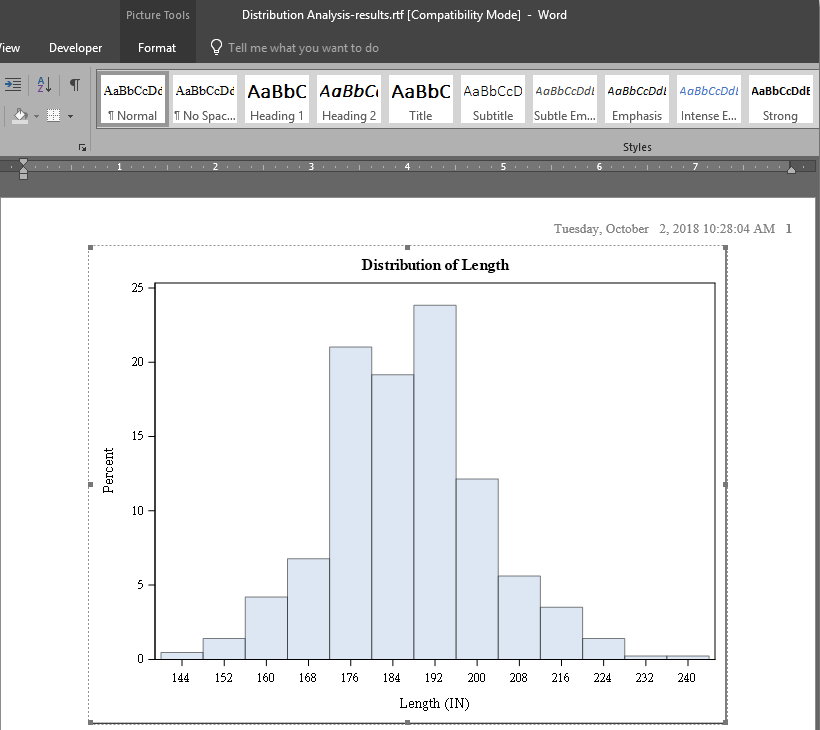Select the histogram picture
The height and width of the screenshot is (730, 820).
[x=407, y=485]
